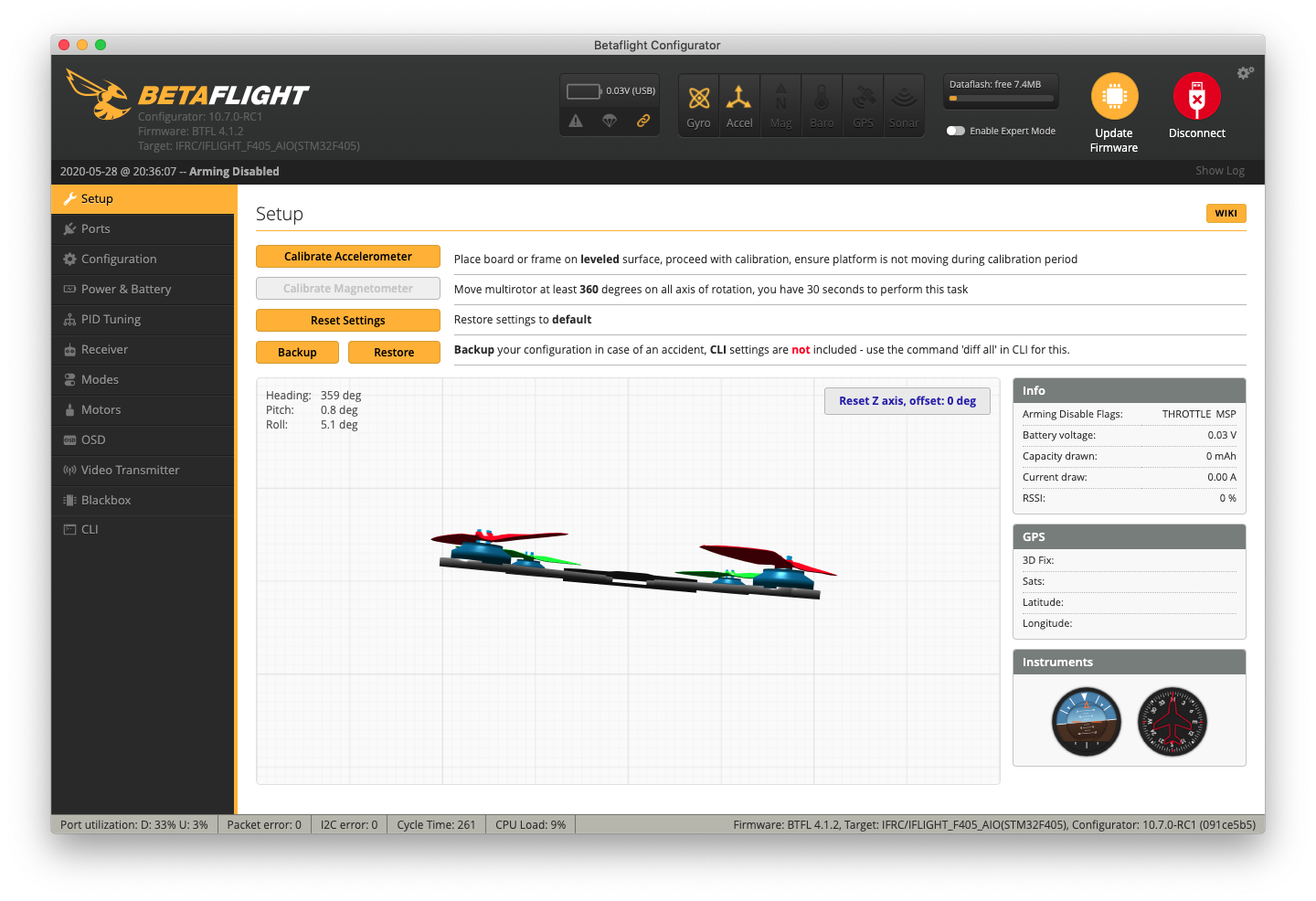Screen dimensions: 1316x901
Task: Open the WIKI link
Action: tap(1226, 214)
